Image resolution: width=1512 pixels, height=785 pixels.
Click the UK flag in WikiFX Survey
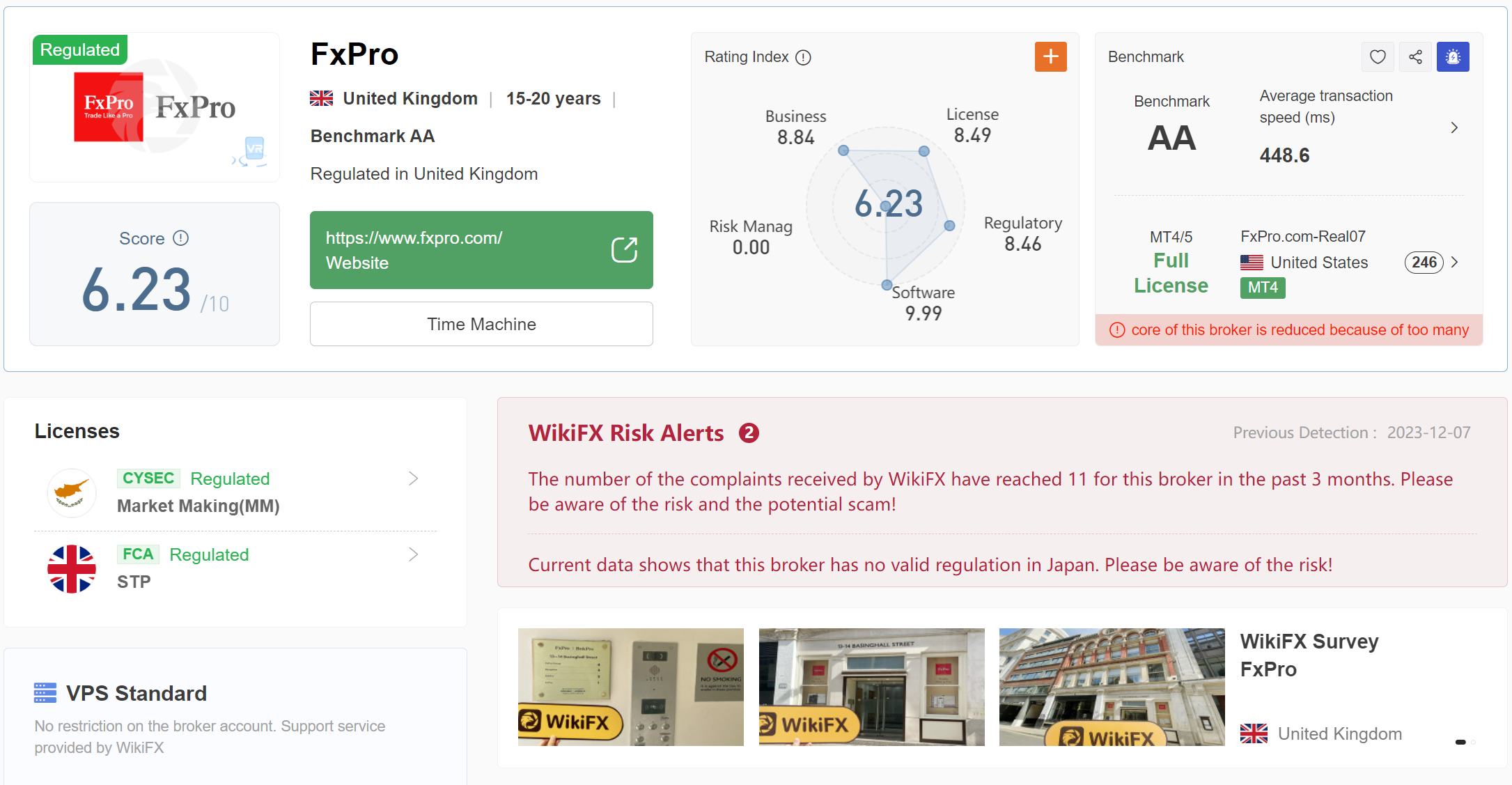click(1254, 733)
